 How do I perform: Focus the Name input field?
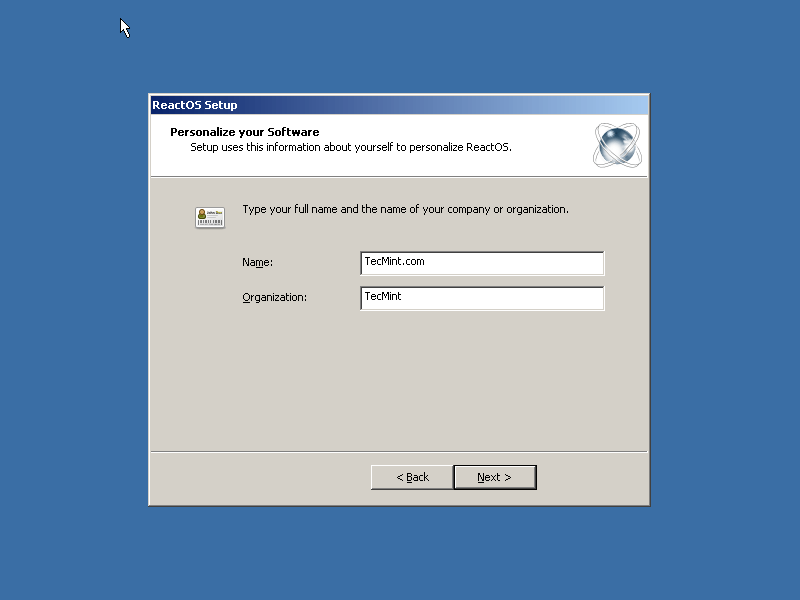482,263
